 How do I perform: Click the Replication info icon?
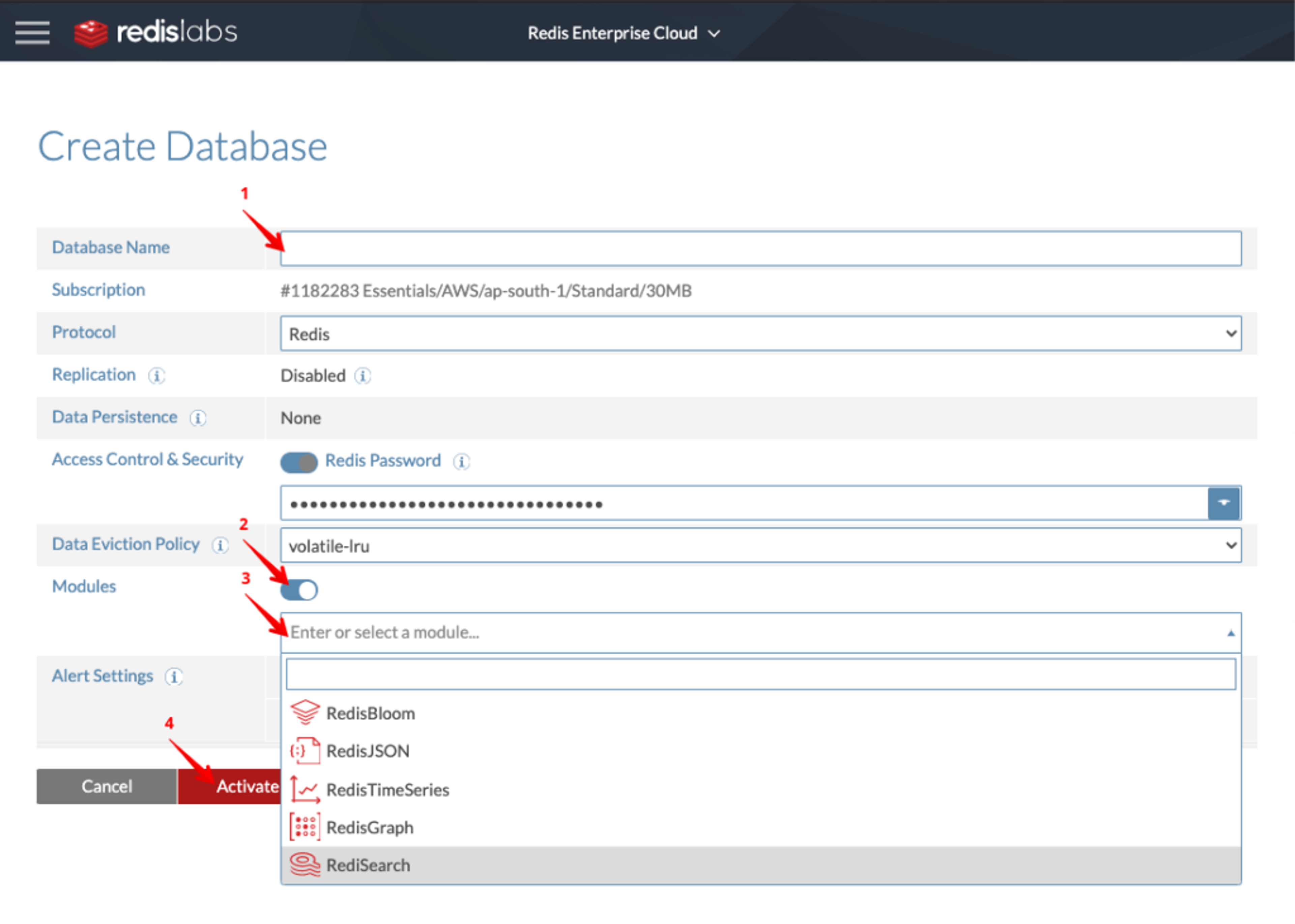[156, 376]
